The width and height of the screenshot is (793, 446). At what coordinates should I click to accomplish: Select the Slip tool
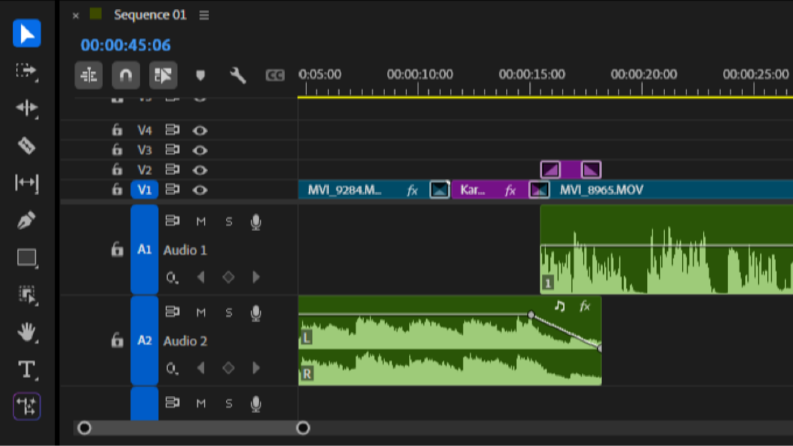(x=26, y=183)
